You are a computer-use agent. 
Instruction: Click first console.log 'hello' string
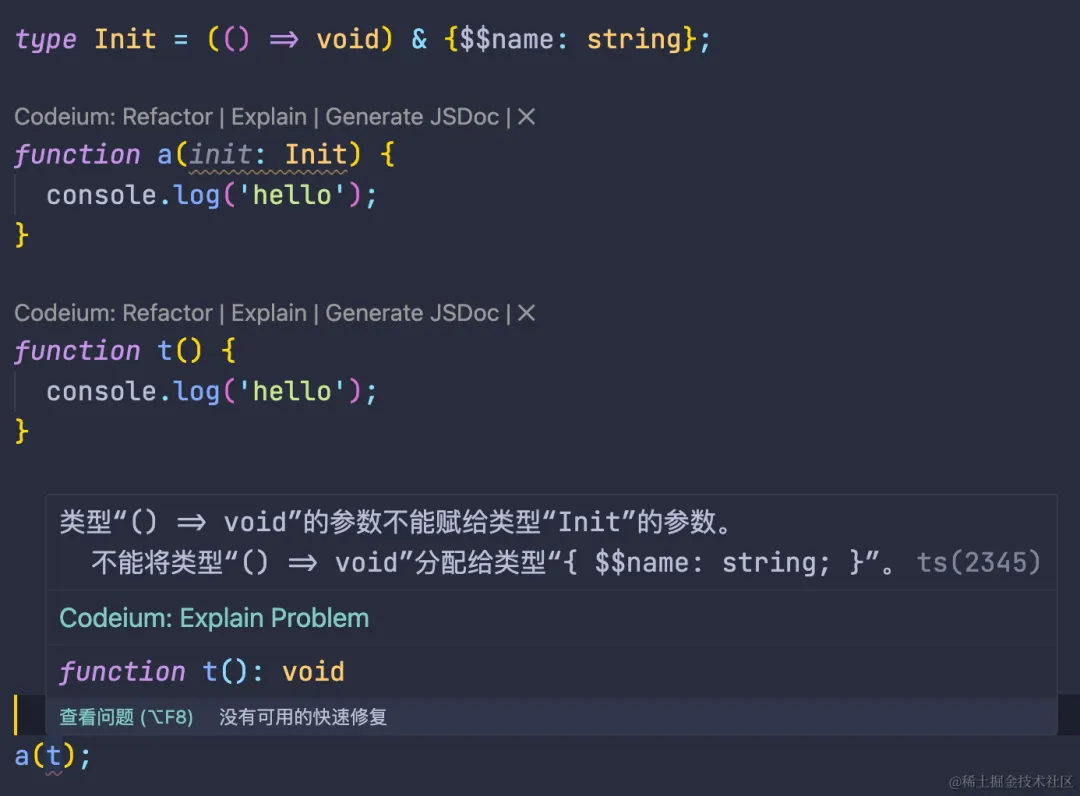(x=292, y=195)
